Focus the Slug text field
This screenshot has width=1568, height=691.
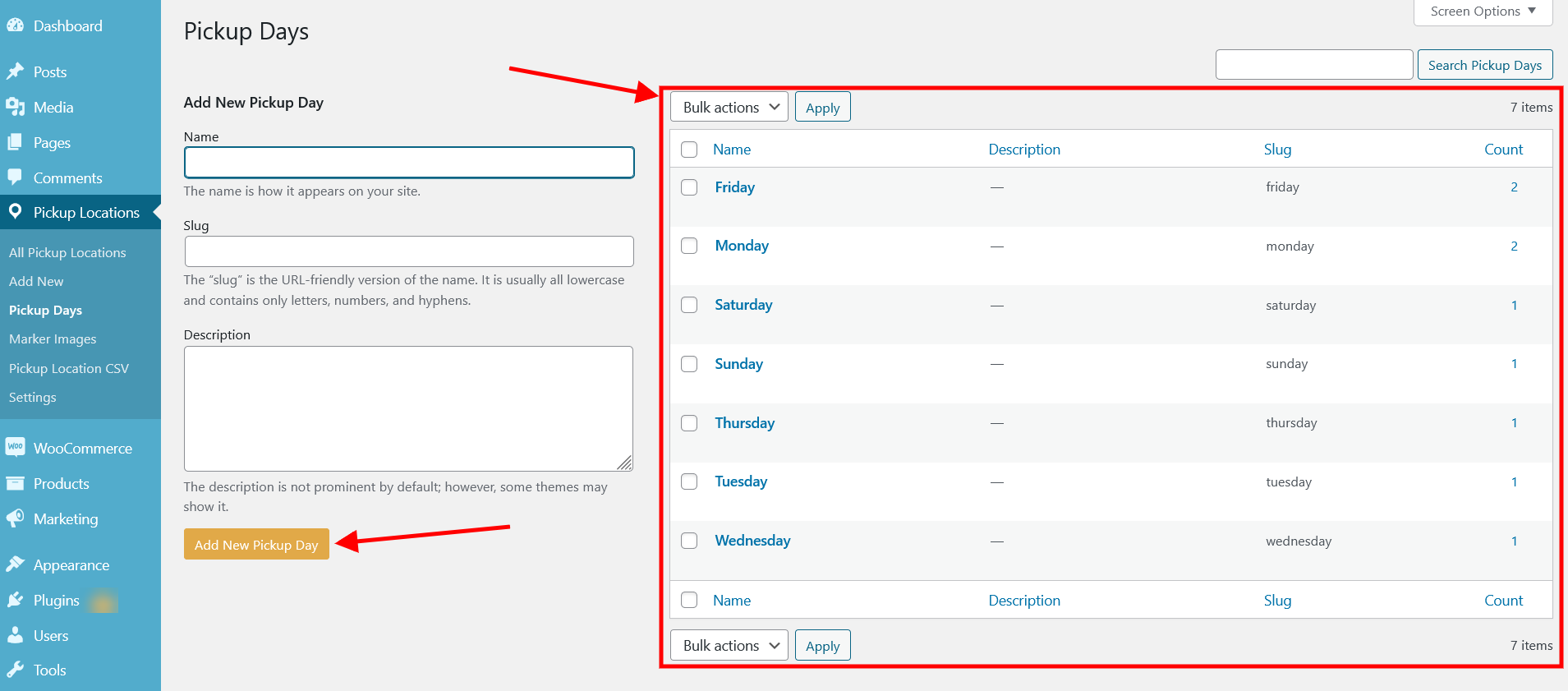409,251
